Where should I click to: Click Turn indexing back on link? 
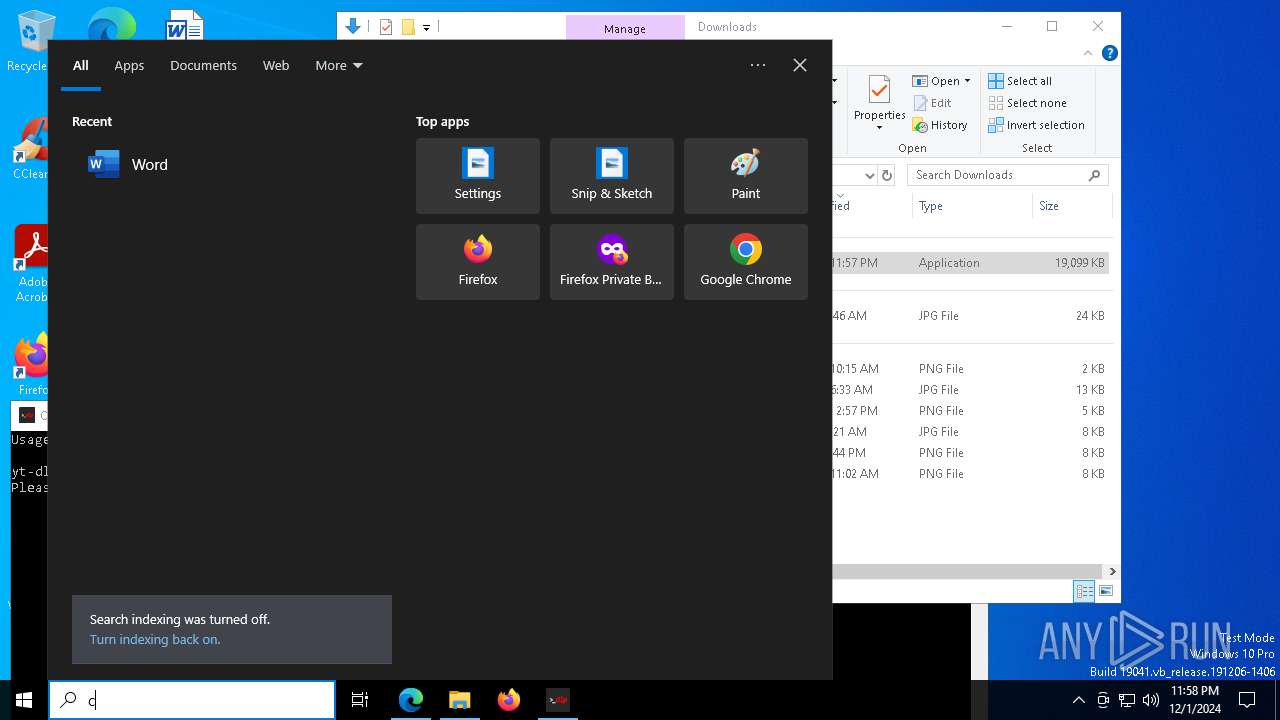[155, 640]
